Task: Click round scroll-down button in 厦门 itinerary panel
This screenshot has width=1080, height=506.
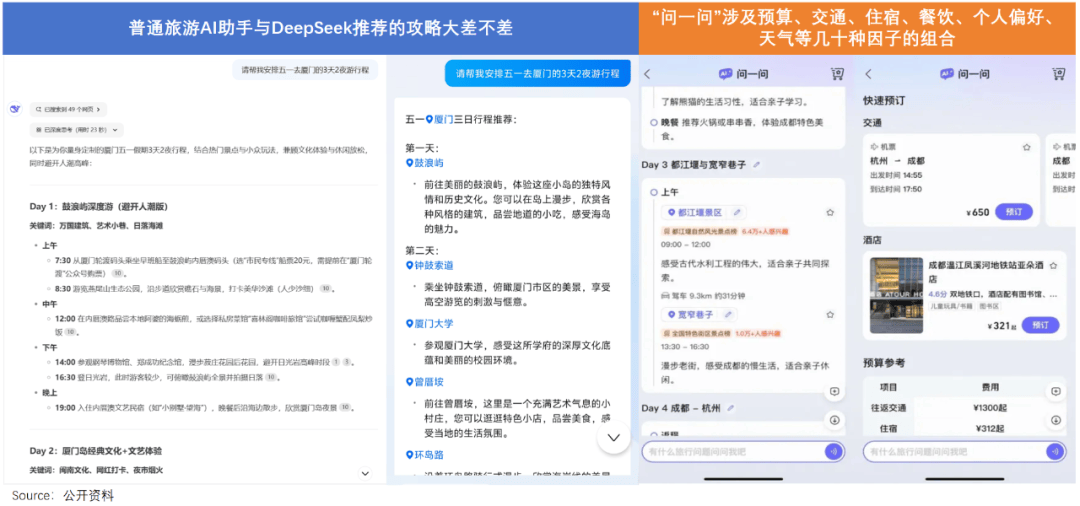Action: pyautogui.click(x=614, y=438)
